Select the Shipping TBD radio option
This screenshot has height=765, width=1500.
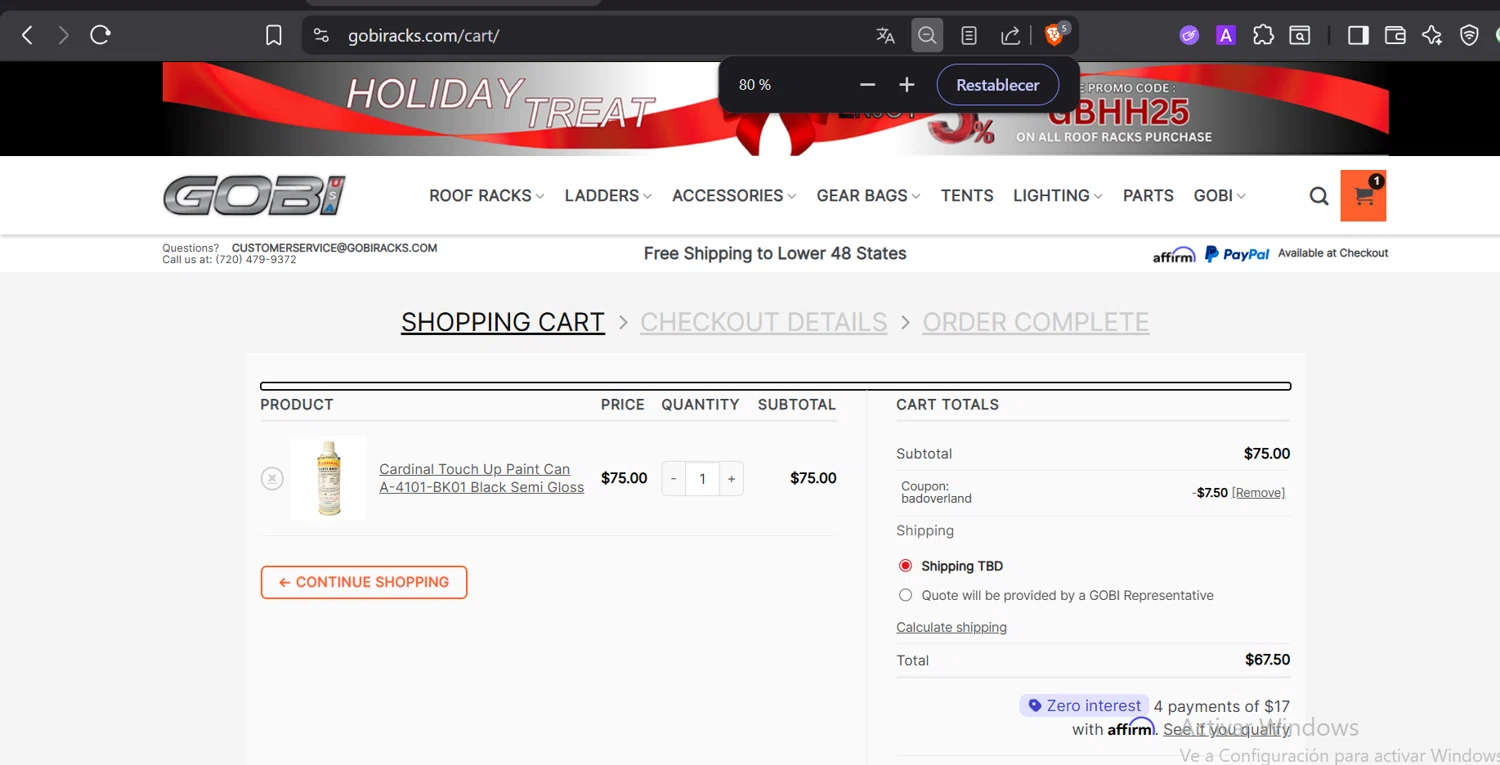tap(905, 566)
